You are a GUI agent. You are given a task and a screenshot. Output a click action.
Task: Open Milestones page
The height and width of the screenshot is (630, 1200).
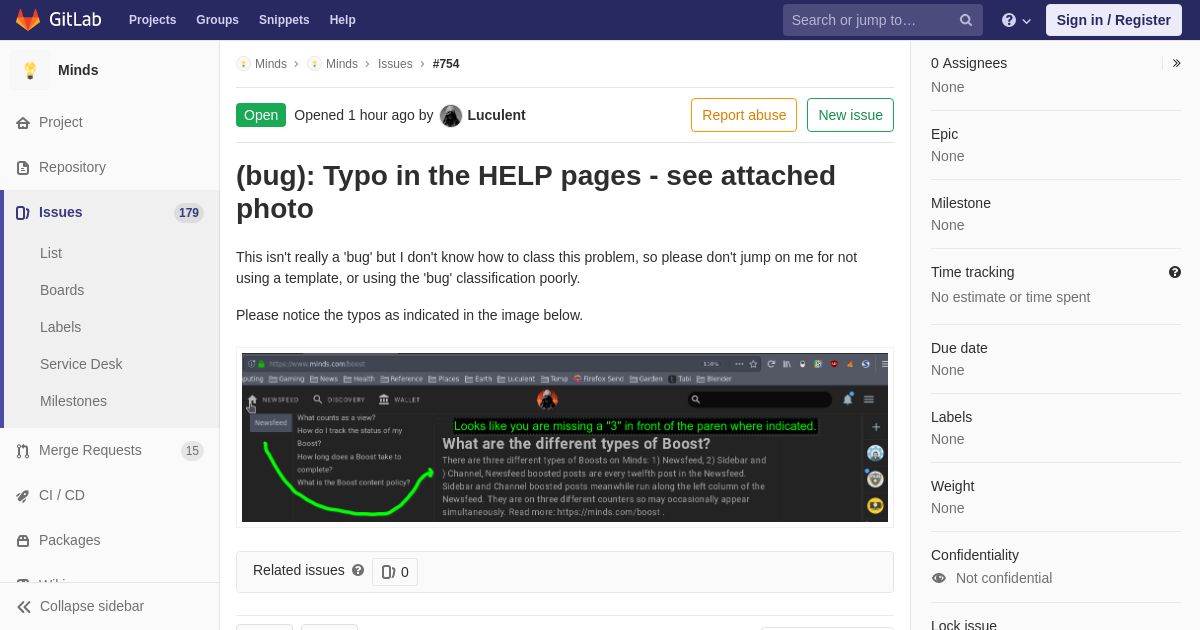pos(73,401)
